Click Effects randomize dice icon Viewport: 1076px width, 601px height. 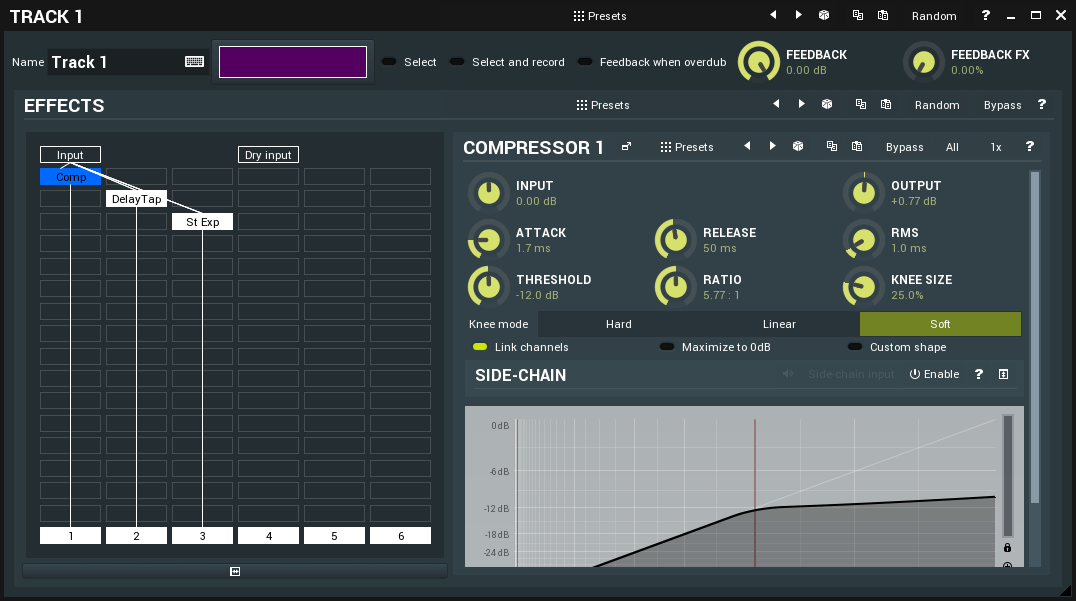pyautogui.click(x=827, y=104)
